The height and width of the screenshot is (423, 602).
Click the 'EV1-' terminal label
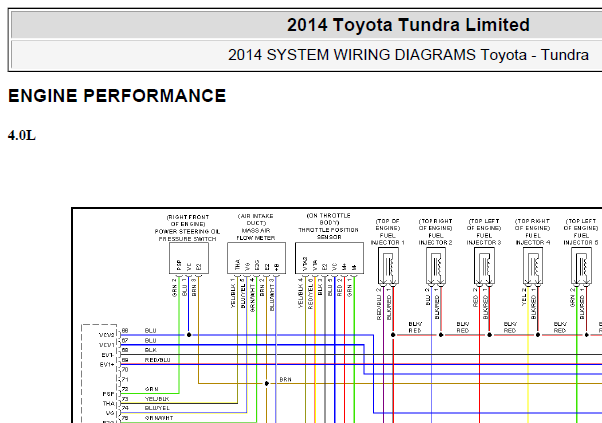(107, 355)
